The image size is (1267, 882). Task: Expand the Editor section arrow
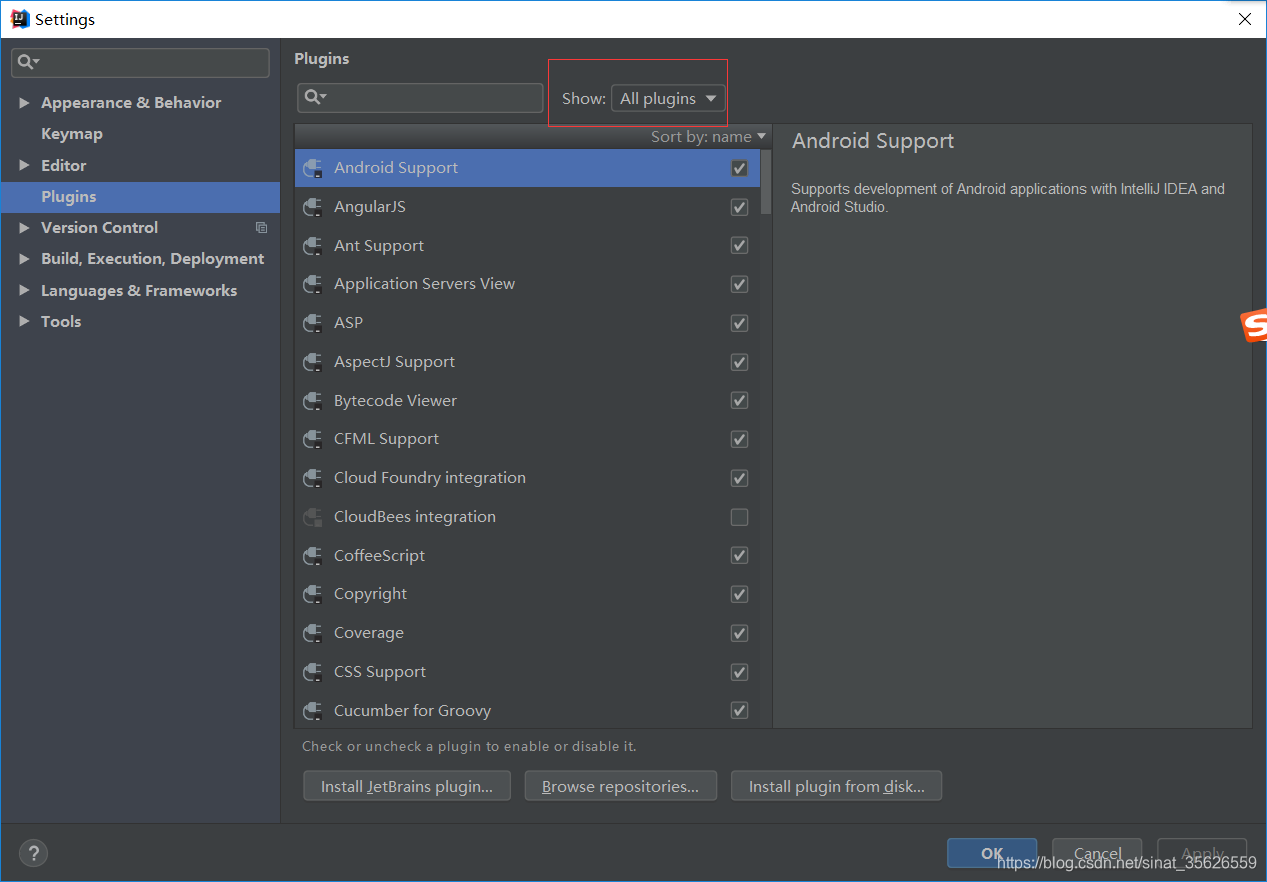coord(24,166)
